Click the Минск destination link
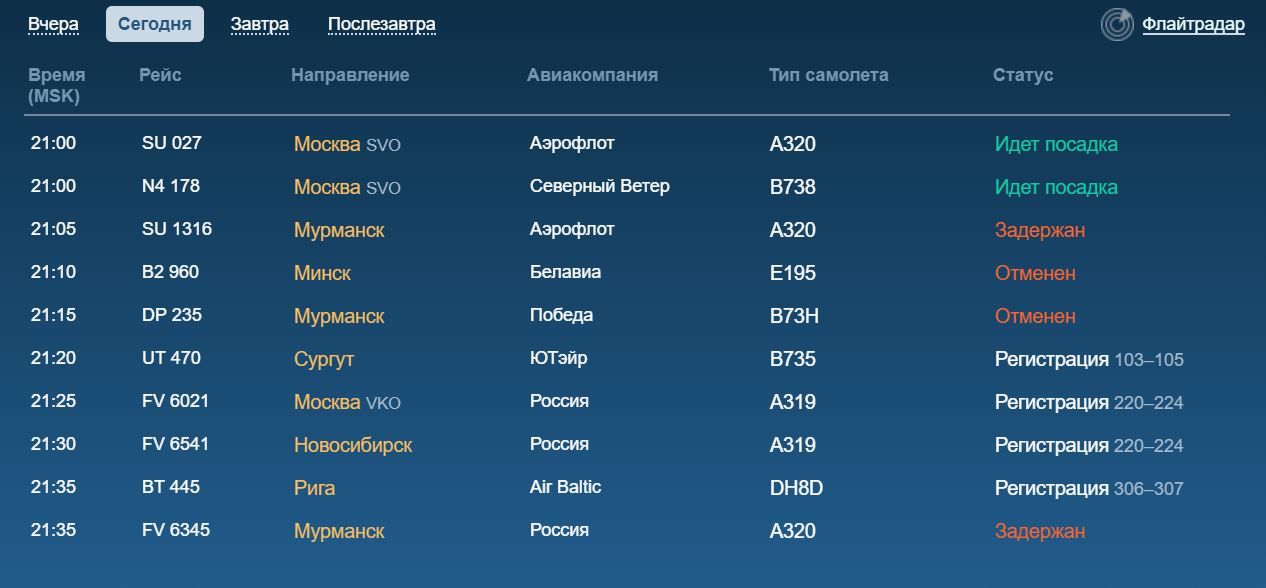Screen dimensions: 1266x588 coord(322,273)
